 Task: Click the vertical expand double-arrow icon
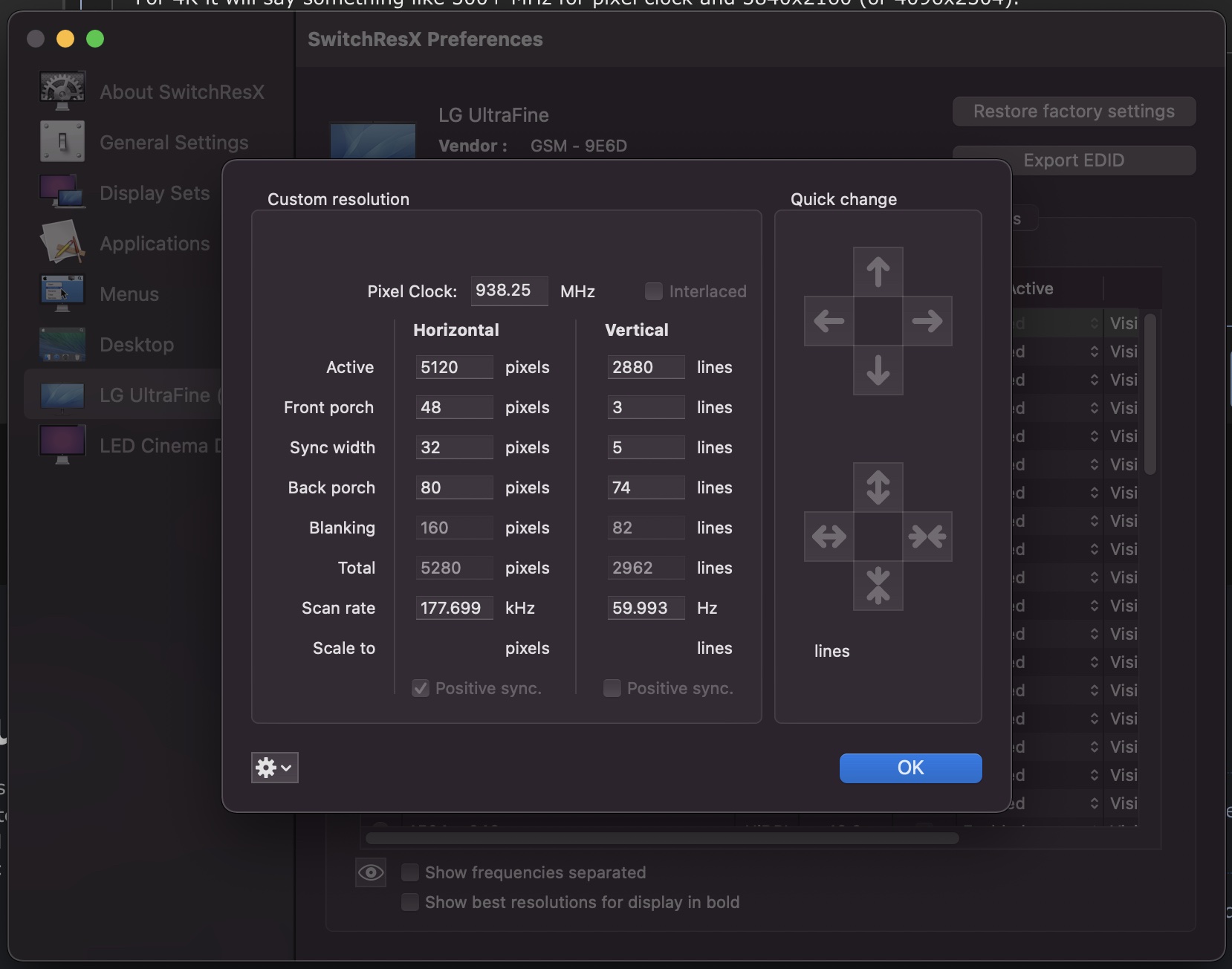point(878,487)
